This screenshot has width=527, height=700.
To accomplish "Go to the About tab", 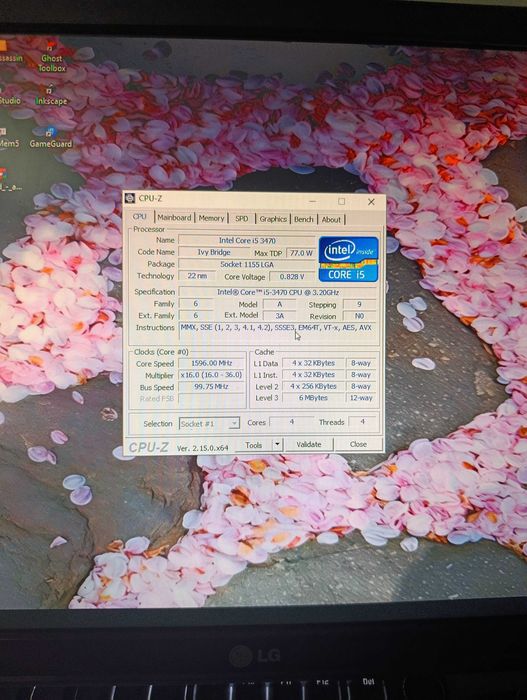I will coord(331,220).
